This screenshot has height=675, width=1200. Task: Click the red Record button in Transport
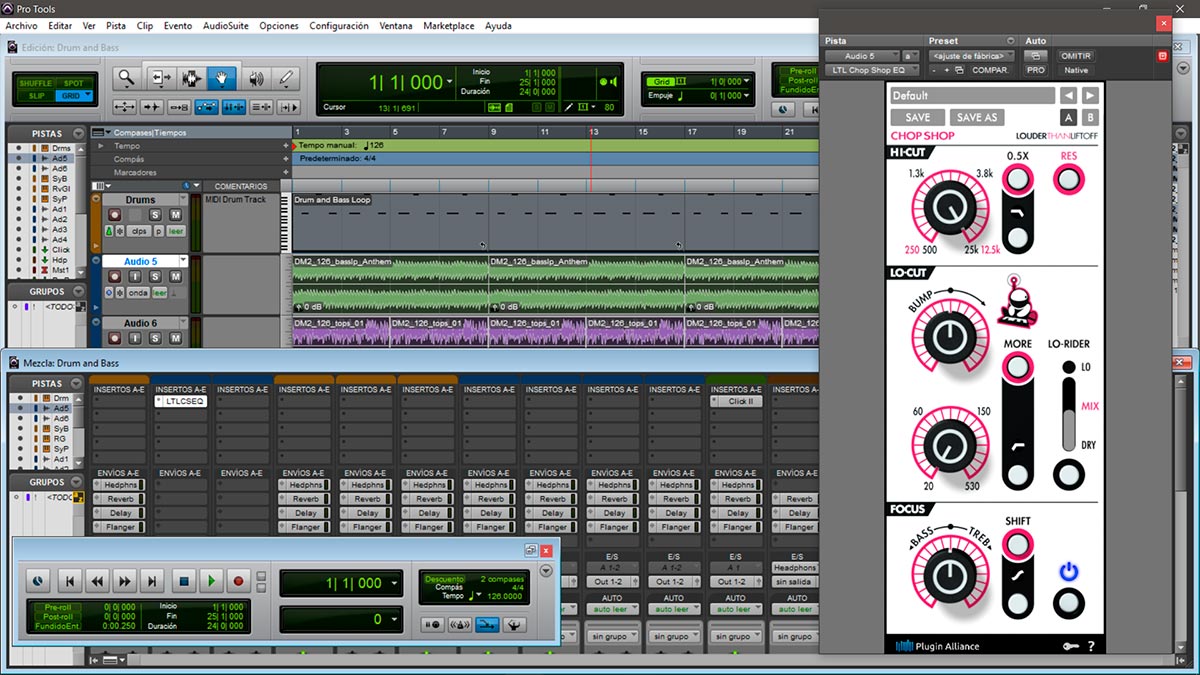pyautogui.click(x=238, y=580)
